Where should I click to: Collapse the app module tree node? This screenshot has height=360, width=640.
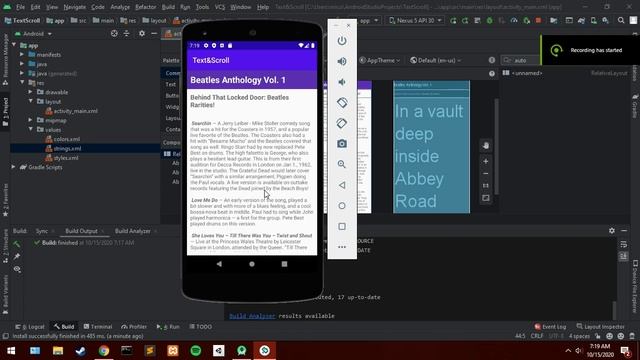click(x=14, y=45)
